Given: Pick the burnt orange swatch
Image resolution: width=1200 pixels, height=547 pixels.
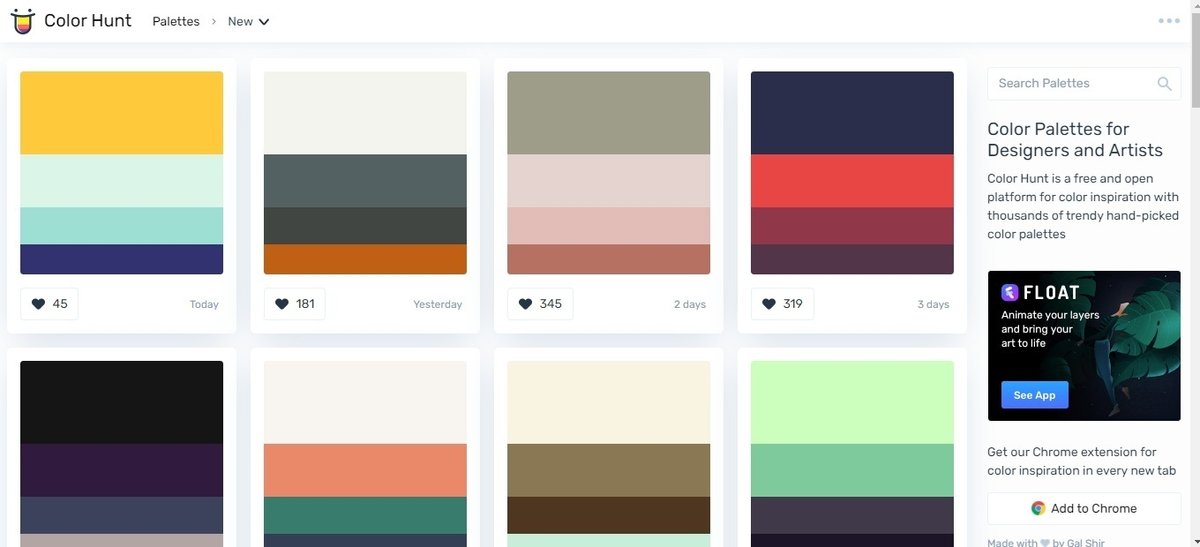Looking at the screenshot, I should click(x=365, y=259).
